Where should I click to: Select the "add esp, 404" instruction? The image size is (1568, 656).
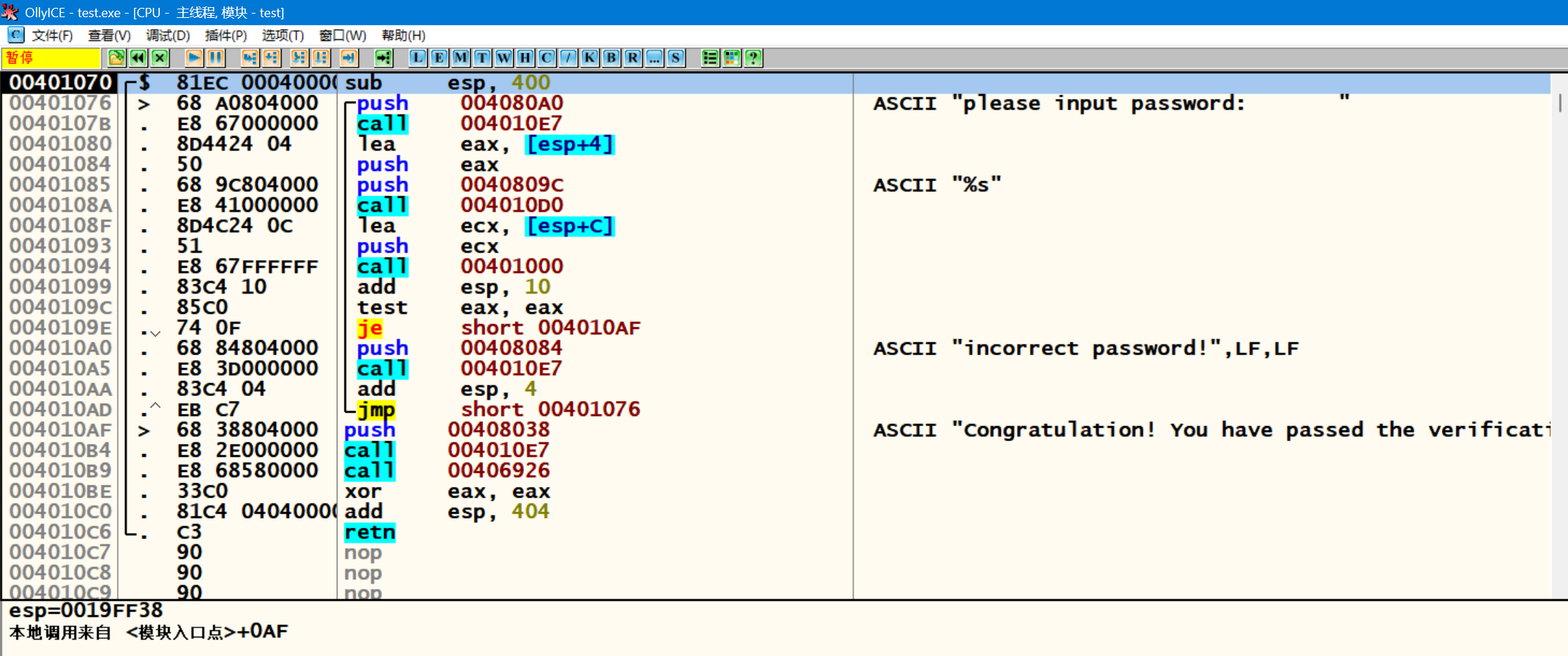(447, 511)
